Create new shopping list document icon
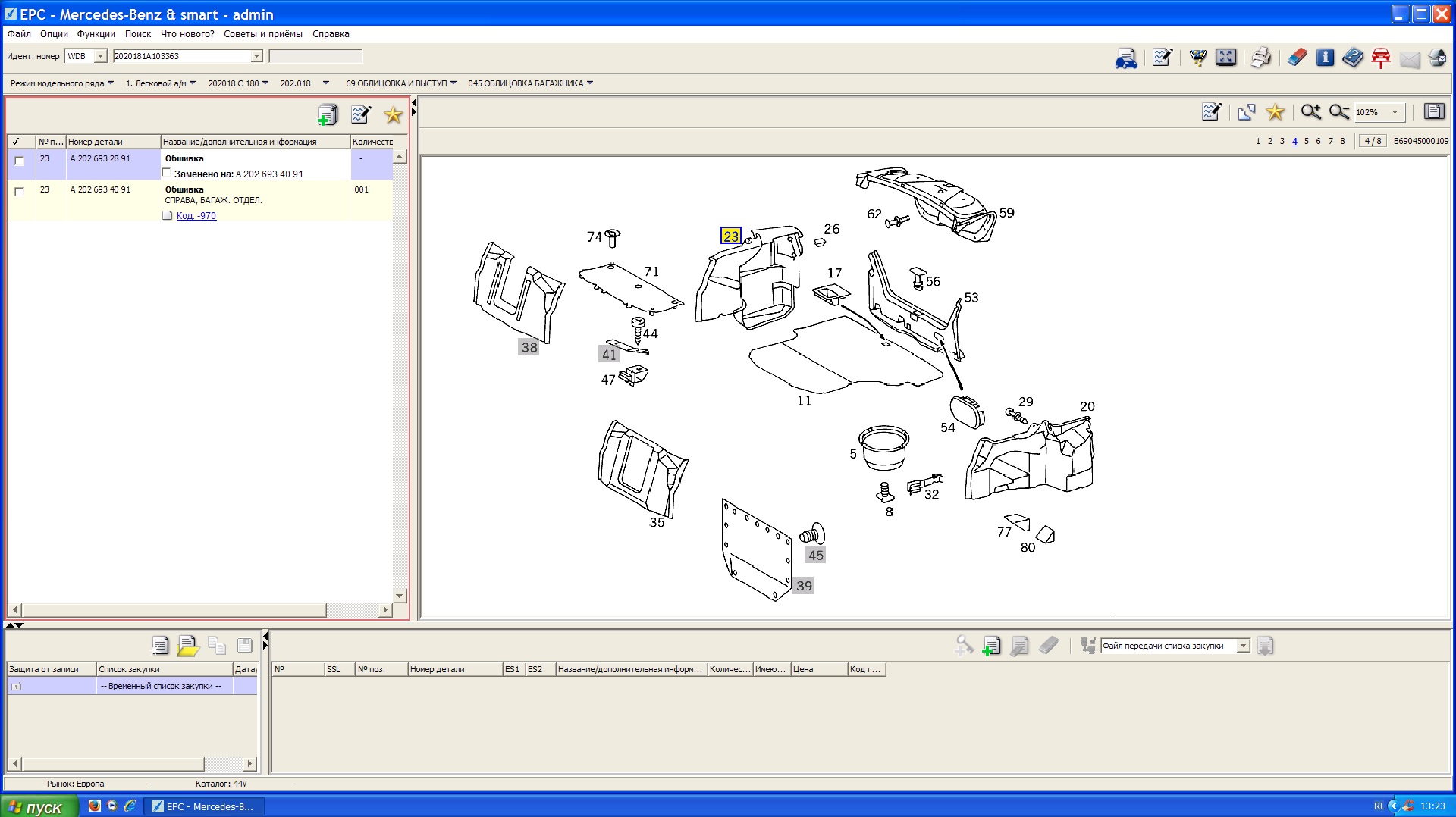Screen dimensions: 1456x817 tap(160, 645)
